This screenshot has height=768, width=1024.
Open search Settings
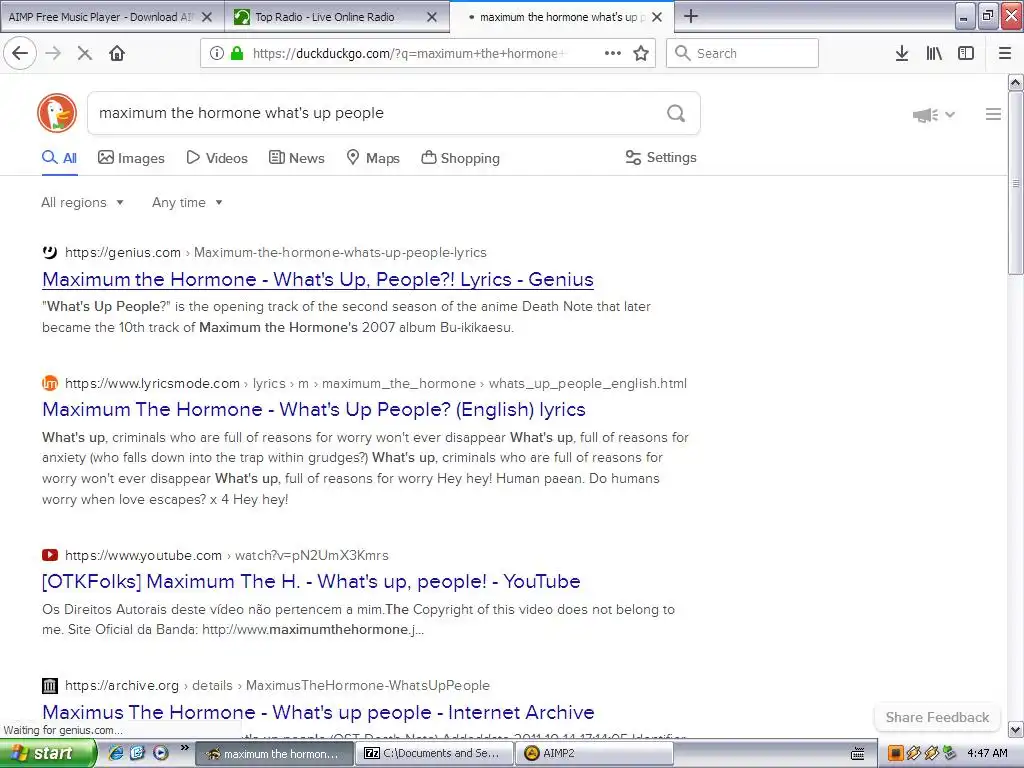661,157
